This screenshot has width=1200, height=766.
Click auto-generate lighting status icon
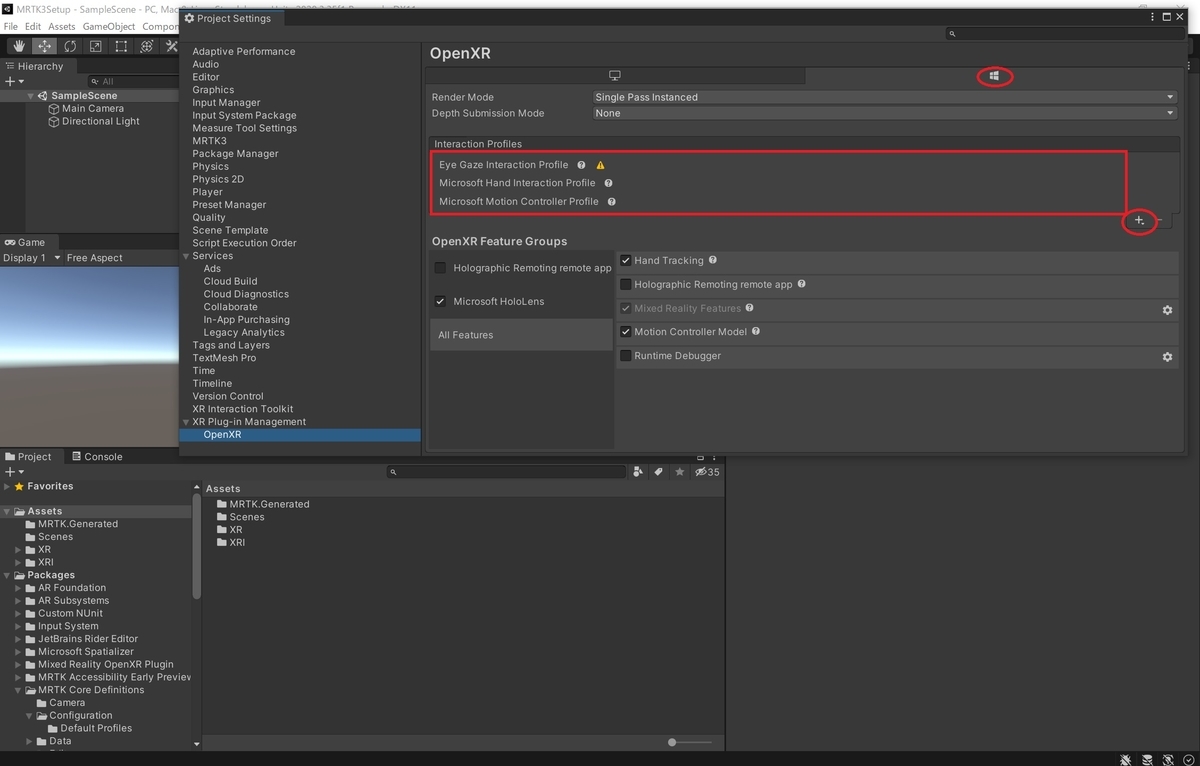tap(1167, 760)
